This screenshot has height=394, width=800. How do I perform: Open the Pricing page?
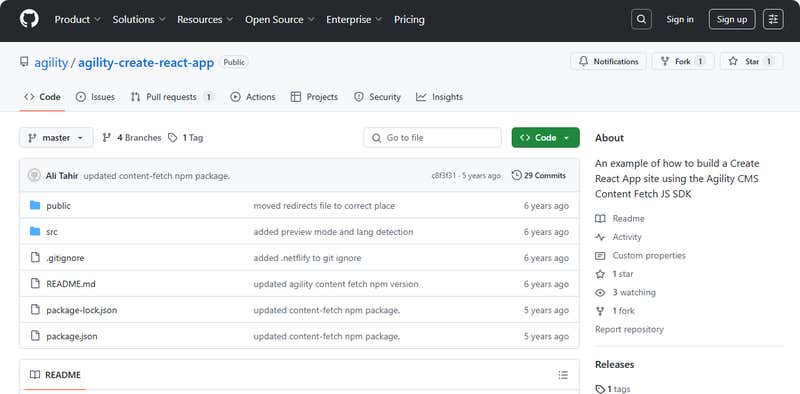409,19
